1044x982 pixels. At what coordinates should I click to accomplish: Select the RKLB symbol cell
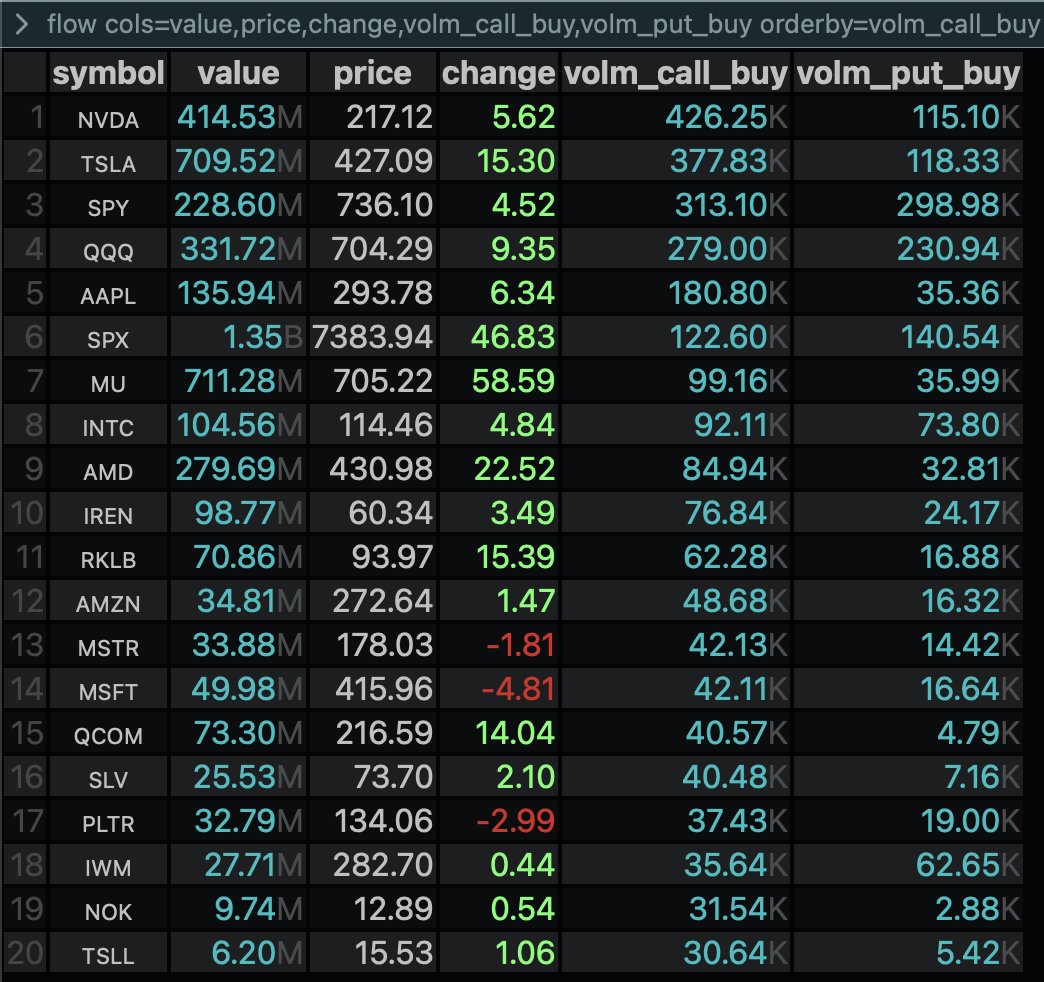[x=108, y=559]
